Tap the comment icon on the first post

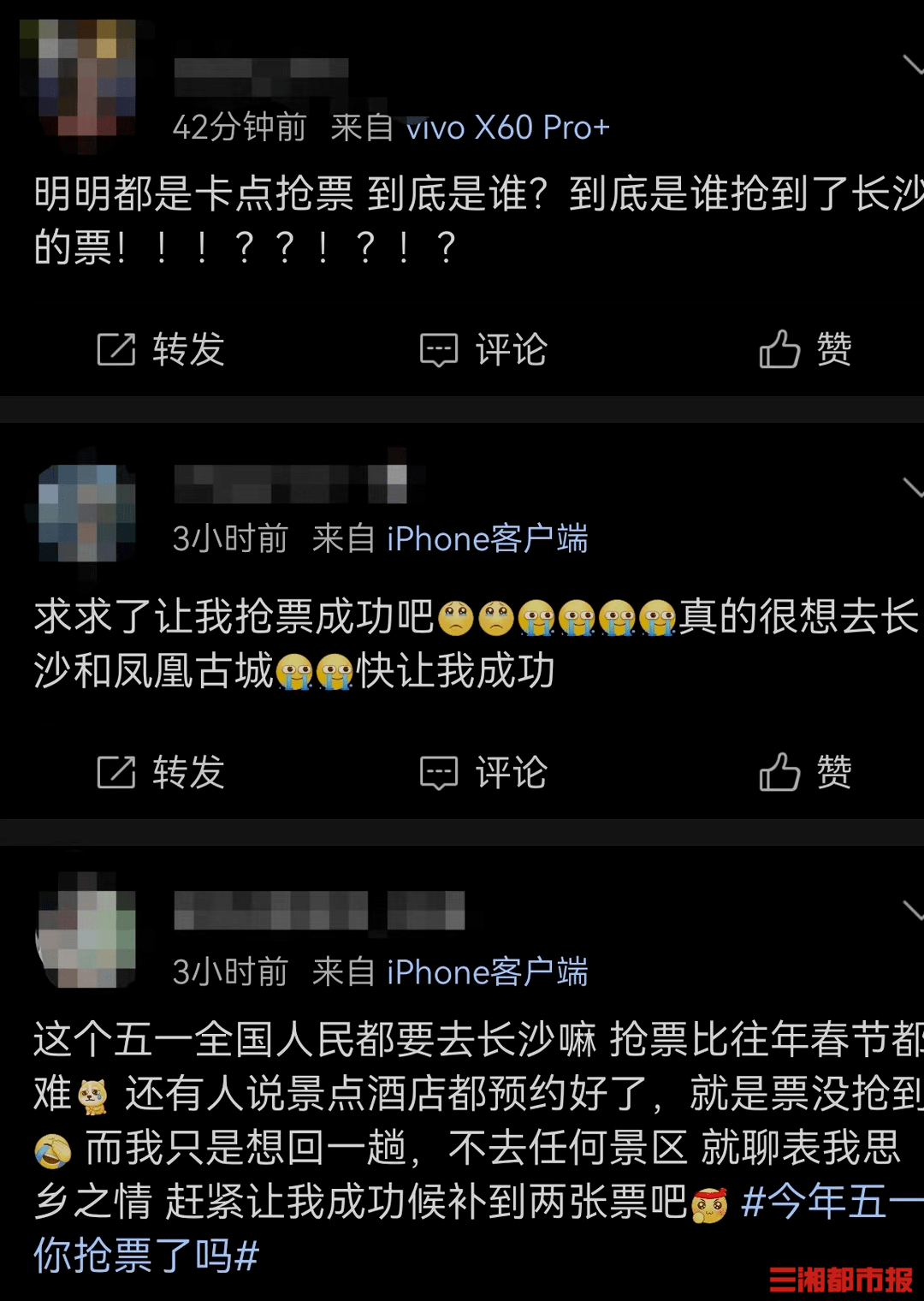(x=439, y=350)
